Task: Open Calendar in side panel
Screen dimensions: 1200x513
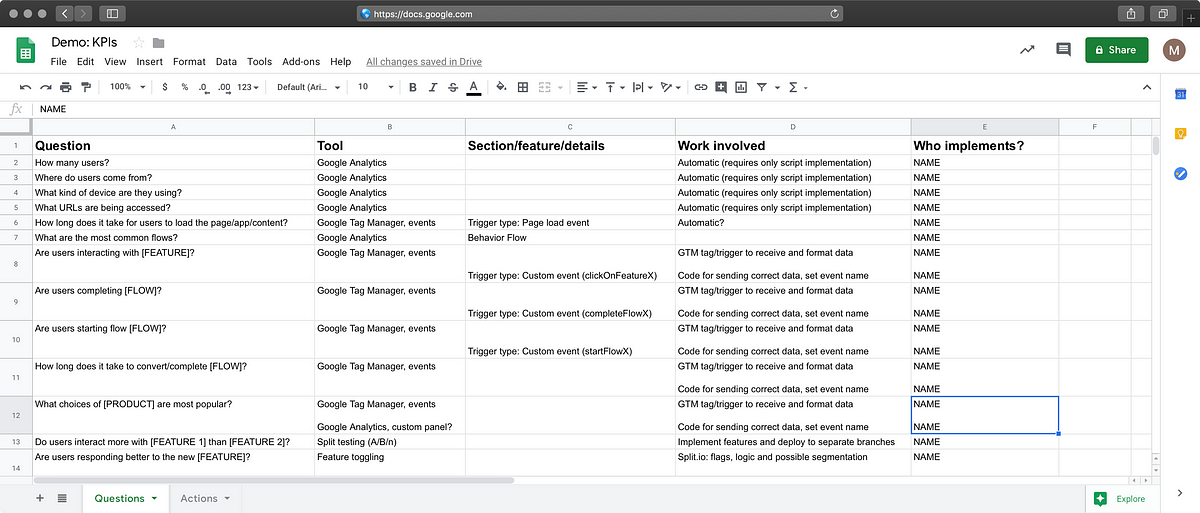Action: click(1180, 94)
